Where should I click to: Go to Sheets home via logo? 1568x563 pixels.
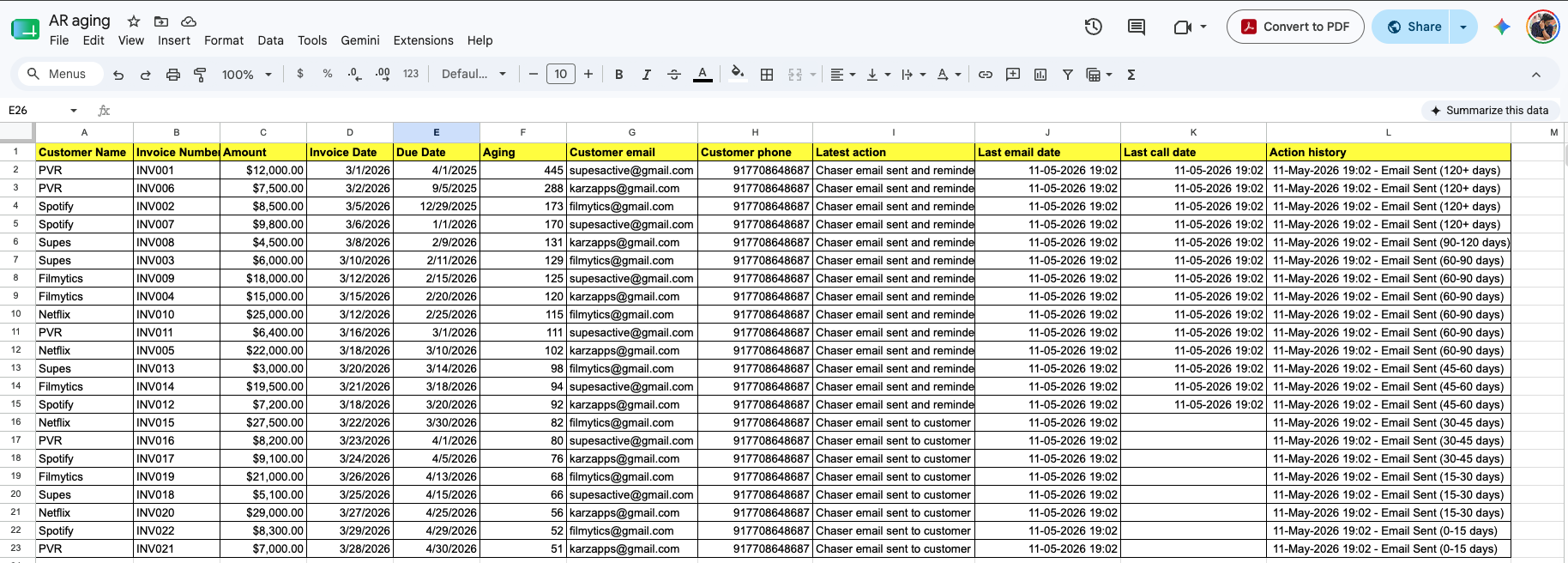pyautogui.click(x=25, y=29)
